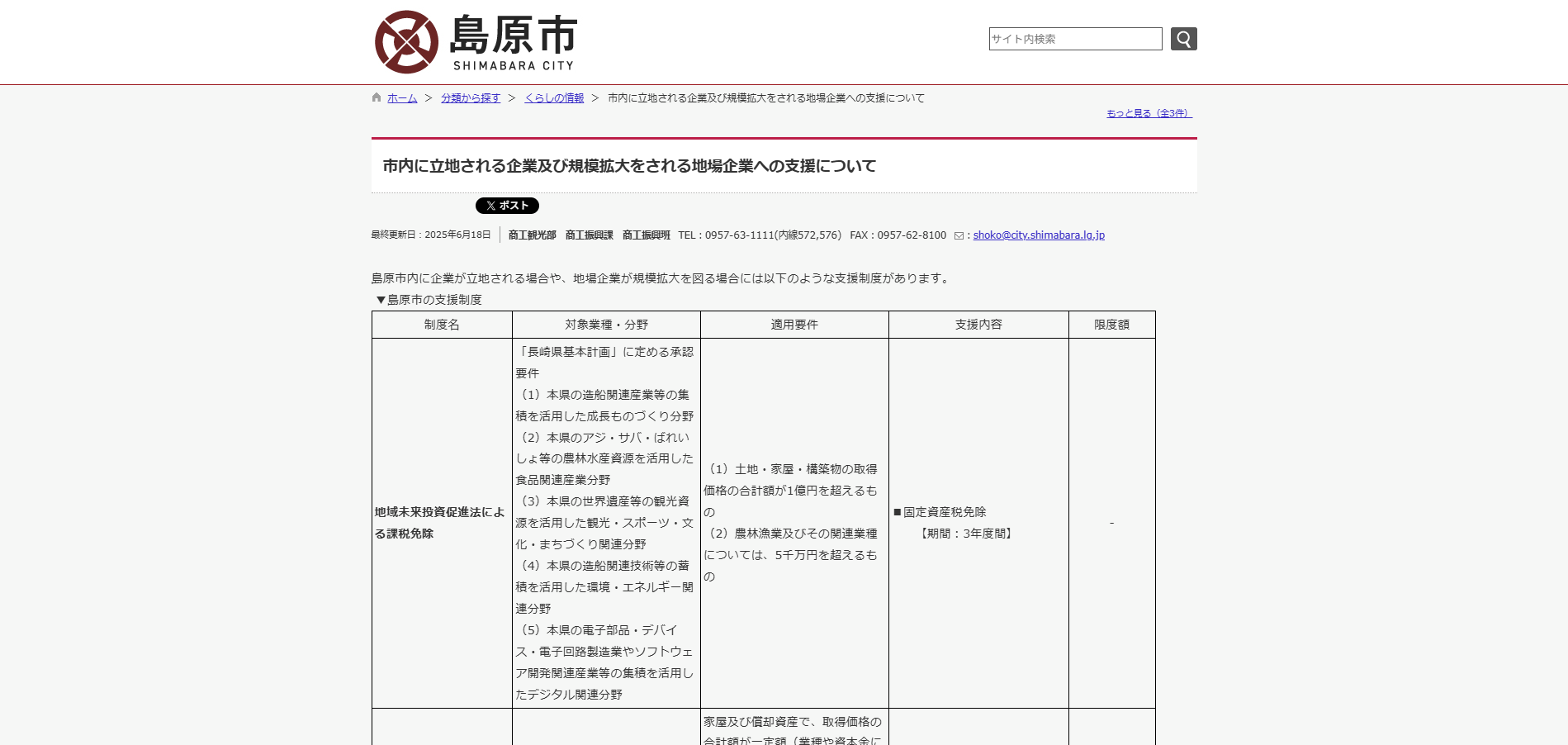Image resolution: width=1568 pixels, height=745 pixels.
Task: Share page with X ポスト button
Action: pos(507,206)
